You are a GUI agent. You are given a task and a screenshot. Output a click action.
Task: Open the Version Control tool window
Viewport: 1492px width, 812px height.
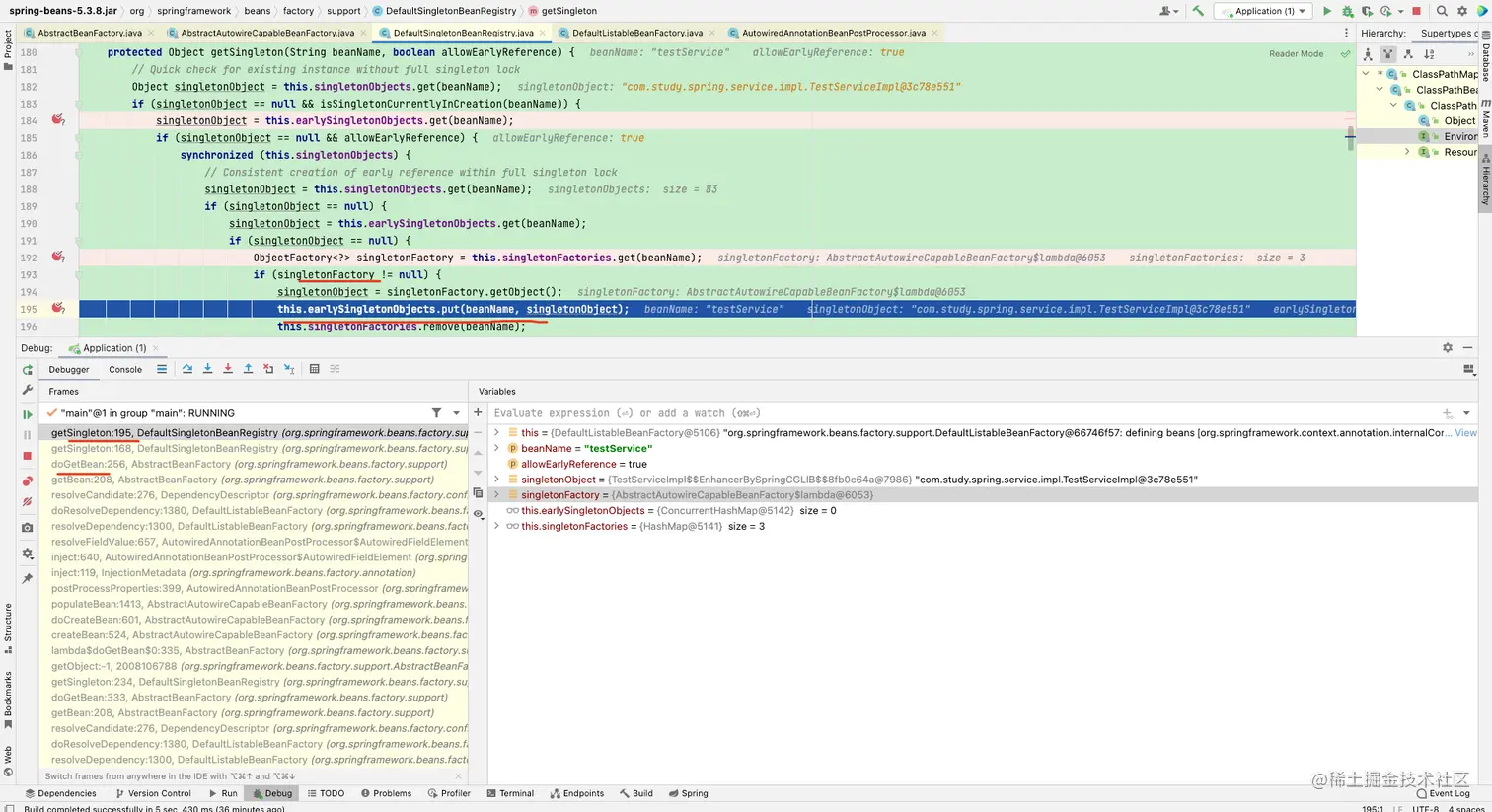(x=153, y=793)
